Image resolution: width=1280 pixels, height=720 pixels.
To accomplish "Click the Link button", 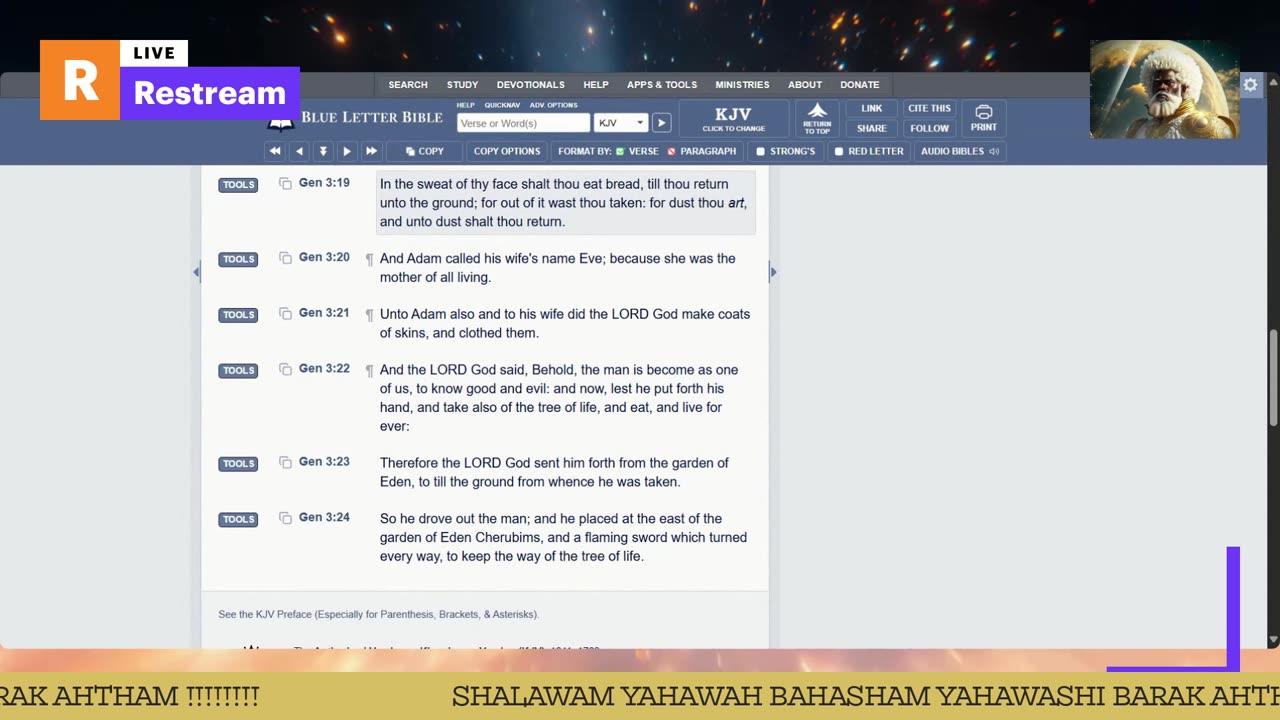I will (872, 108).
